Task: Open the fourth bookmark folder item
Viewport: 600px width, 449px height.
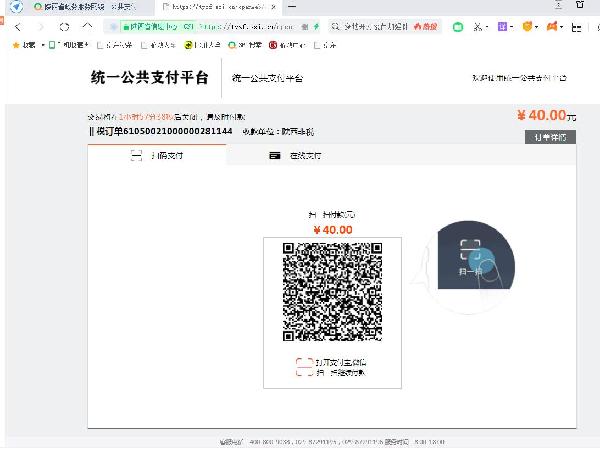Action: 158,45
